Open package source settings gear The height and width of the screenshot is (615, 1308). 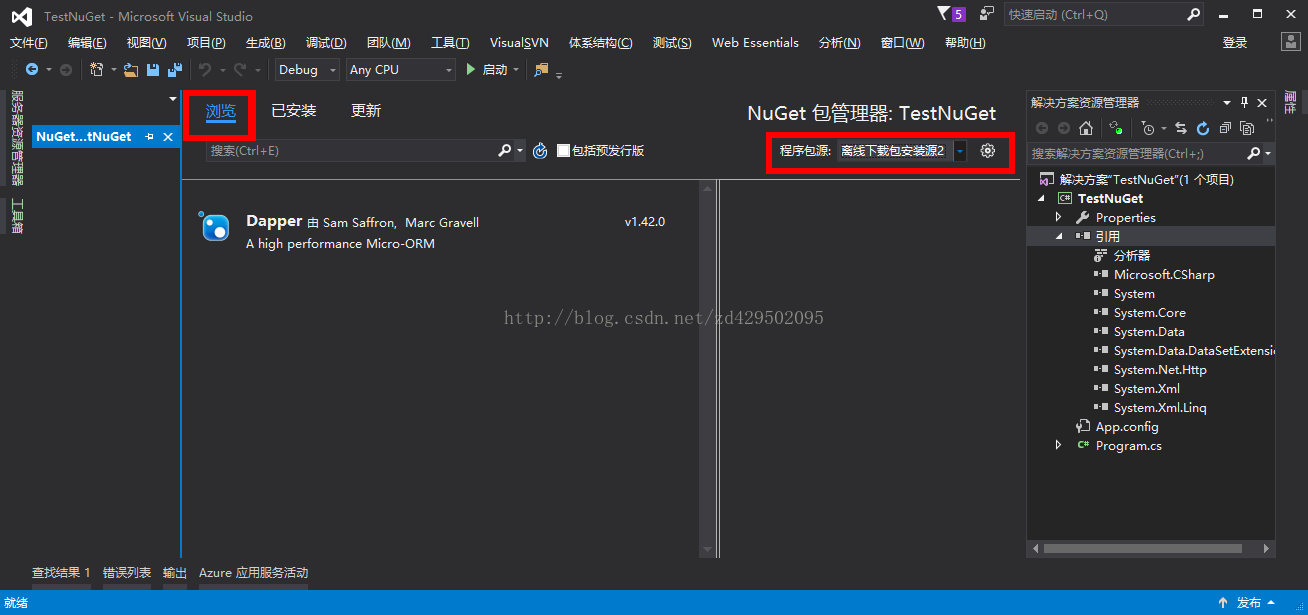(988, 151)
